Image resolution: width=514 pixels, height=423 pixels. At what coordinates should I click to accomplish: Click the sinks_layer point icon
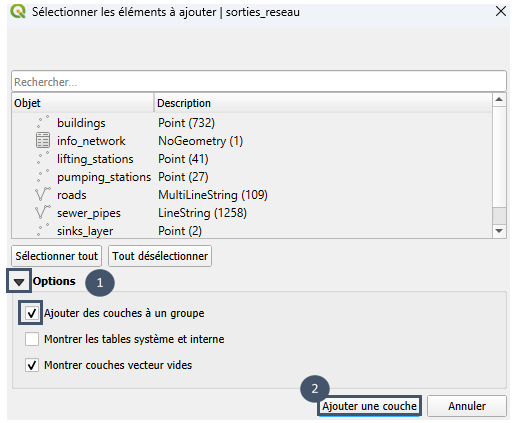43,230
